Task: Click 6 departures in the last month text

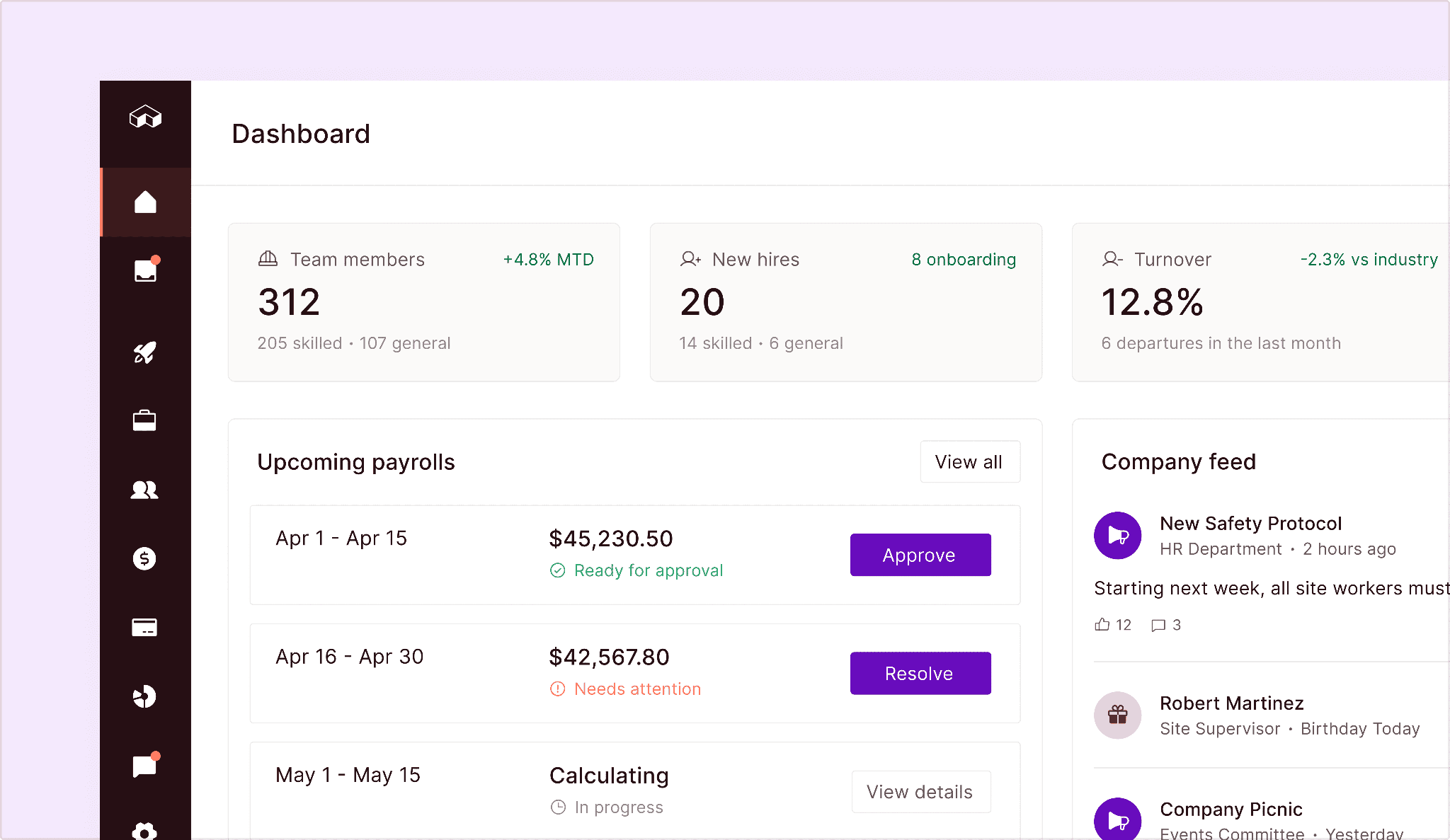Action: (1221, 343)
